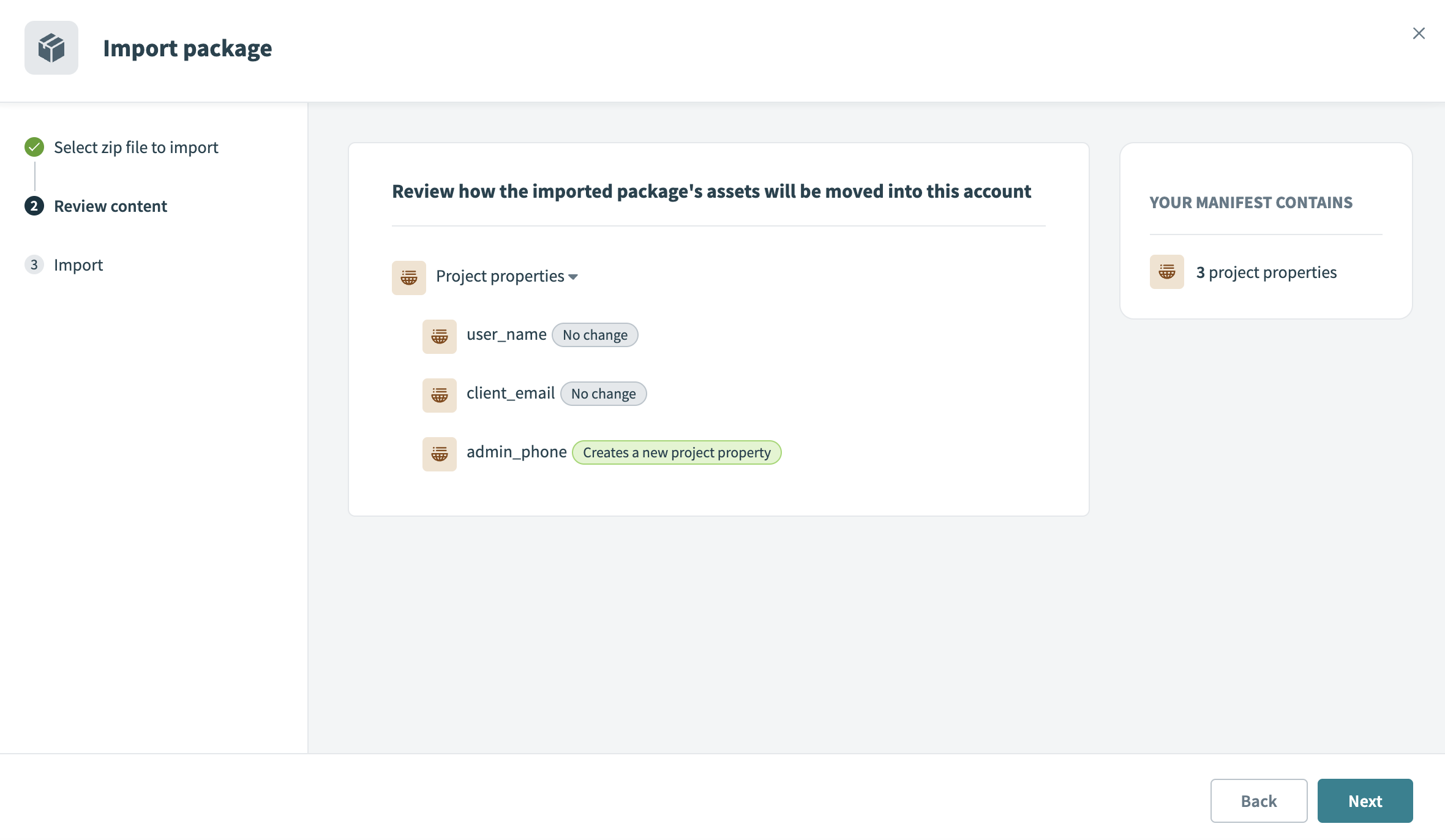The width and height of the screenshot is (1445, 840).
Task: Click the green checkmark on Select zip file step
Action: click(x=34, y=147)
